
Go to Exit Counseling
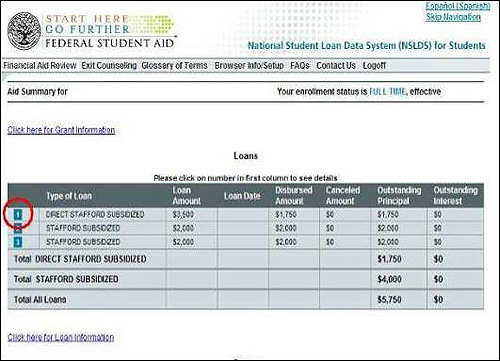(x=109, y=66)
